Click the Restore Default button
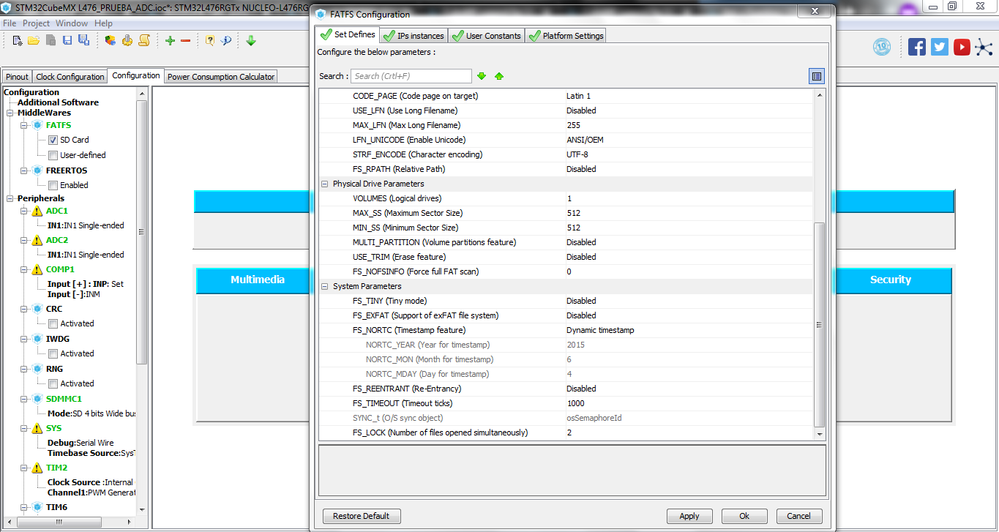Viewport: 999px width, 532px height. click(x=362, y=516)
